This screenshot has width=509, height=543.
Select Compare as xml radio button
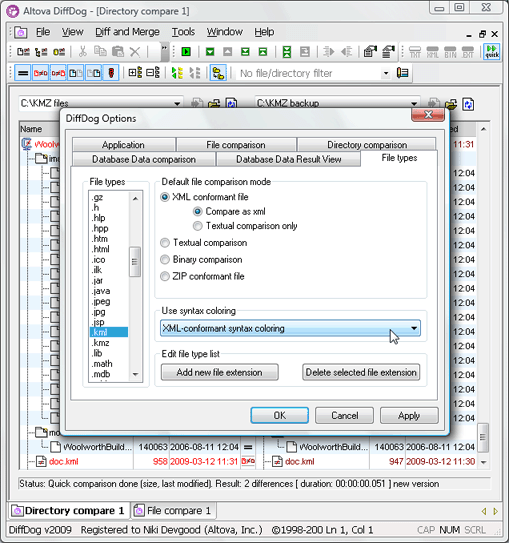click(198, 212)
